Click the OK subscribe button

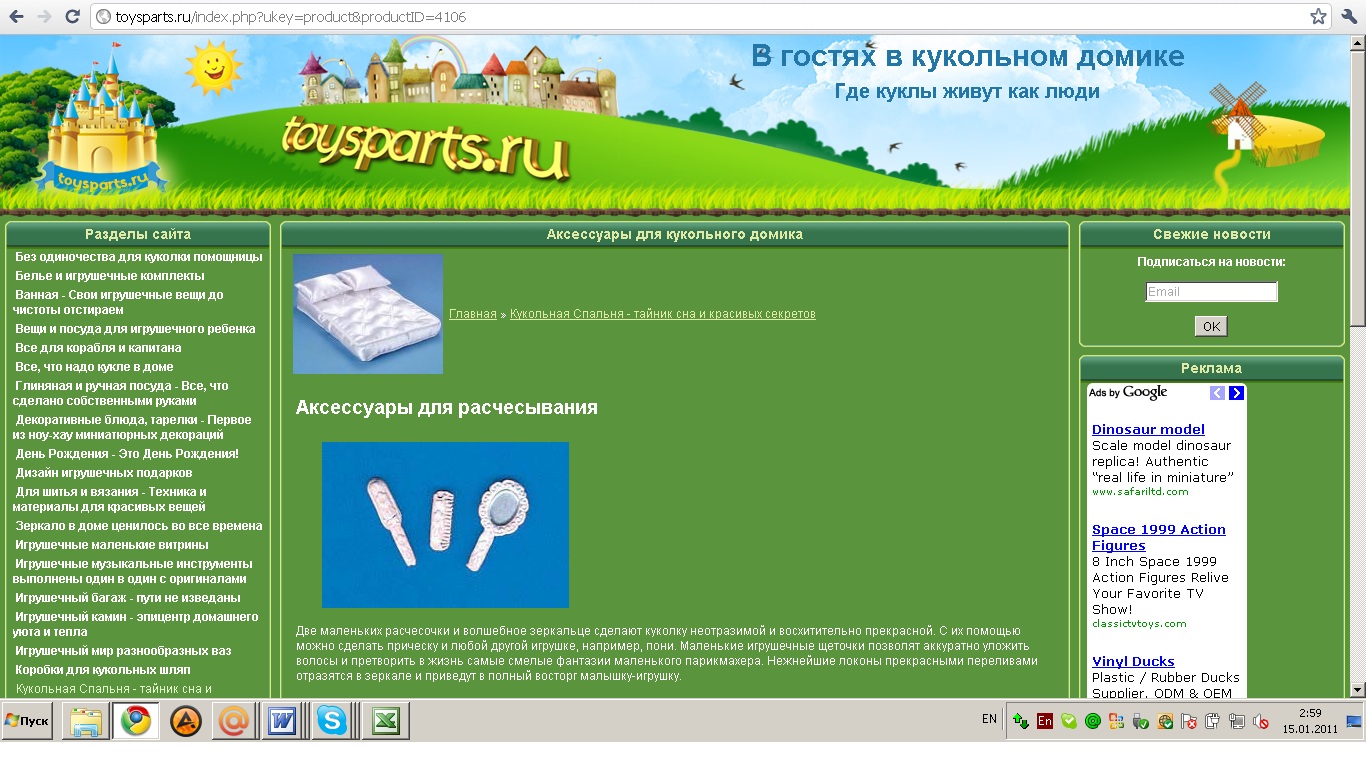coord(1211,327)
